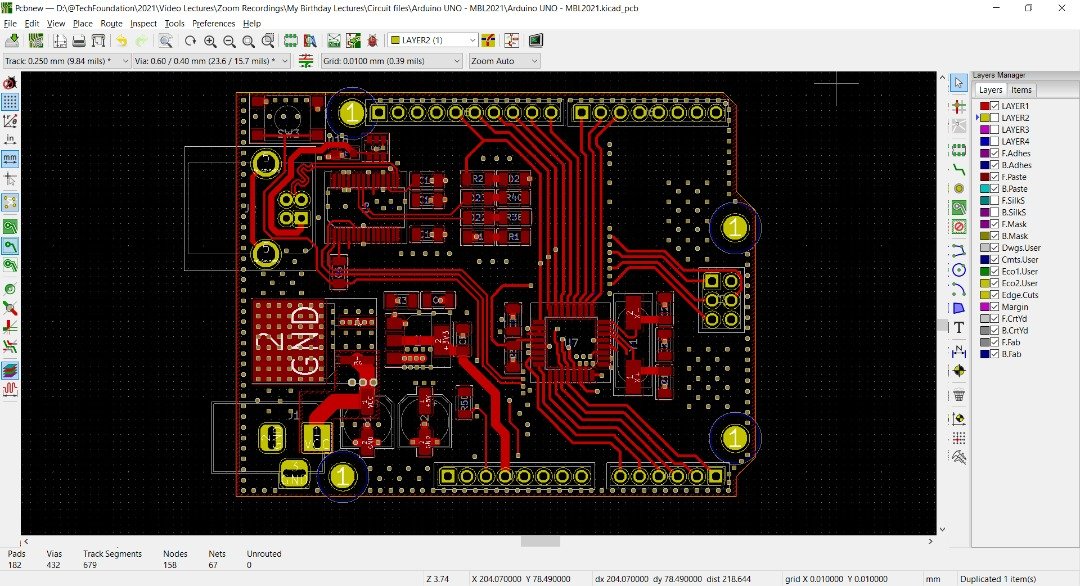Click the Eco1.User green color swatch
The width and height of the screenshot is (1080, 586).
tap(984, 271)
